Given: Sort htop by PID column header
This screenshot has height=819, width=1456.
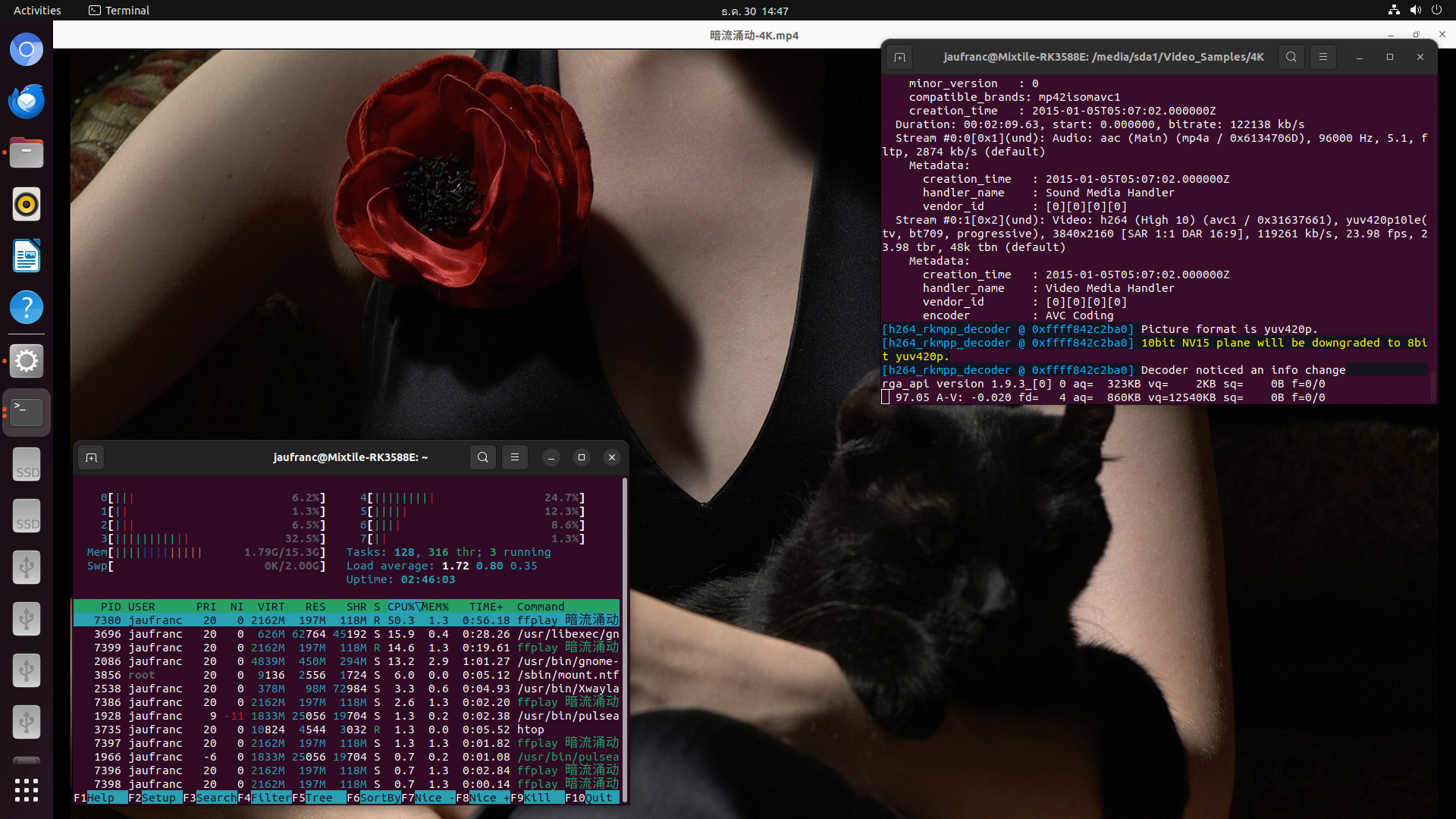Looking at the screenshot, I should click(111, 607).
